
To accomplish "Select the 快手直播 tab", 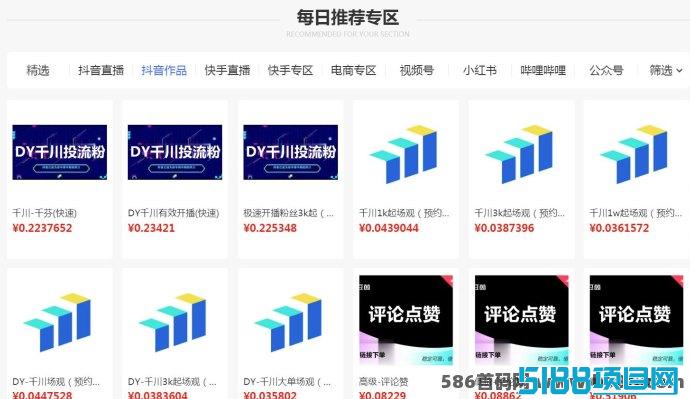I will click(x=227, y=70).
